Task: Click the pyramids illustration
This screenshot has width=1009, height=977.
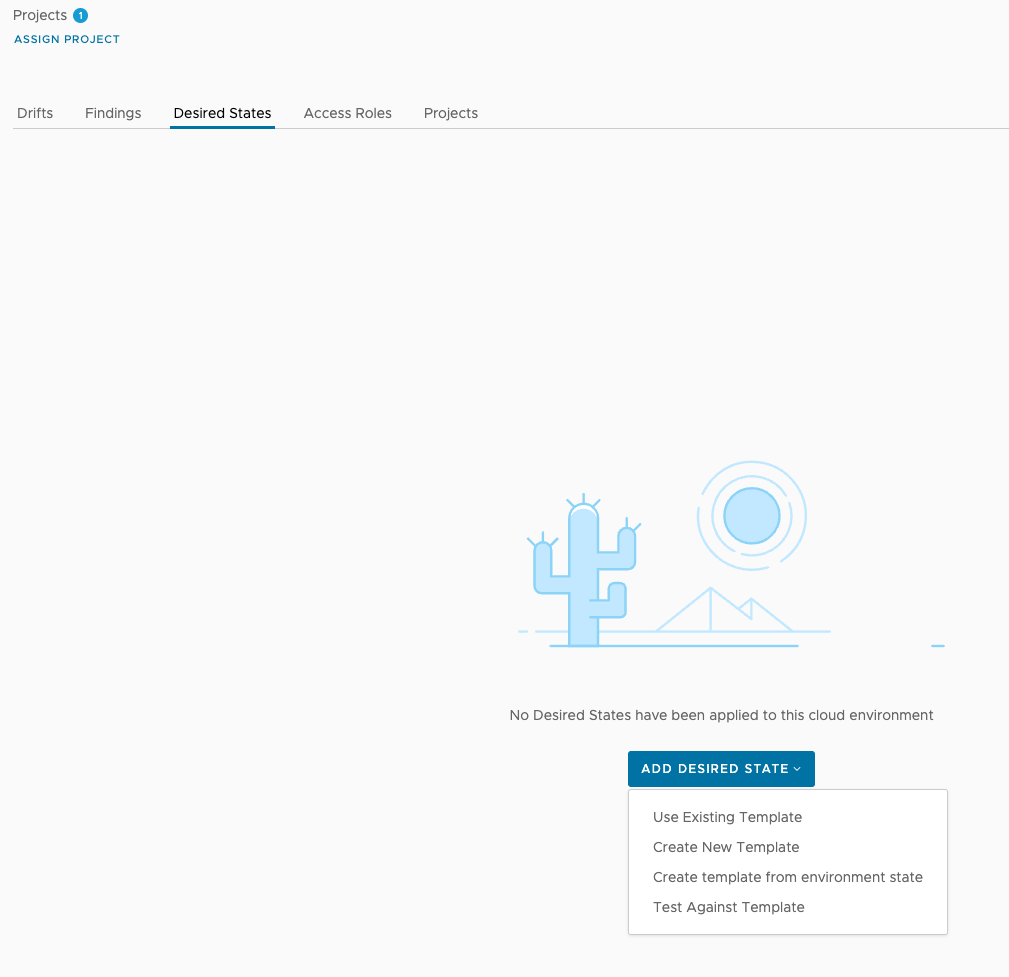Action: coord(725,609)
